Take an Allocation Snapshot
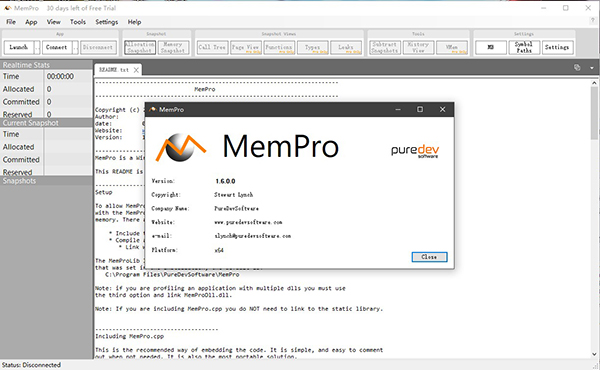The image size is (600, 370). [140, 47]
